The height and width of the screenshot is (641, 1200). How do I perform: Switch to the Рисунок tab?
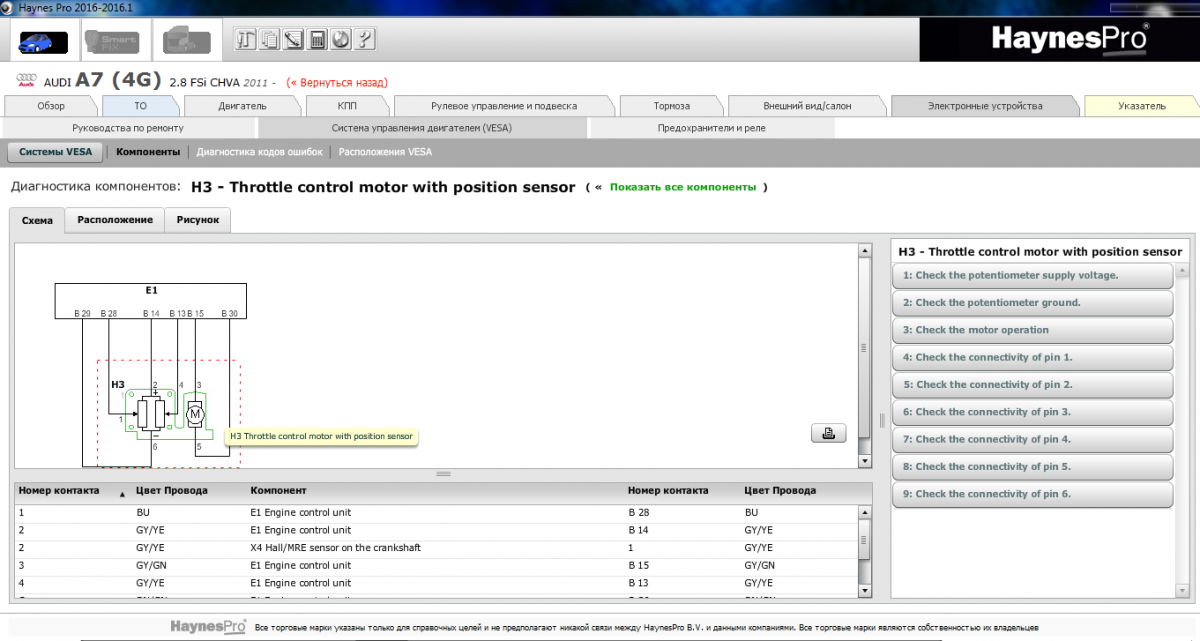click(x=198, y=220)
